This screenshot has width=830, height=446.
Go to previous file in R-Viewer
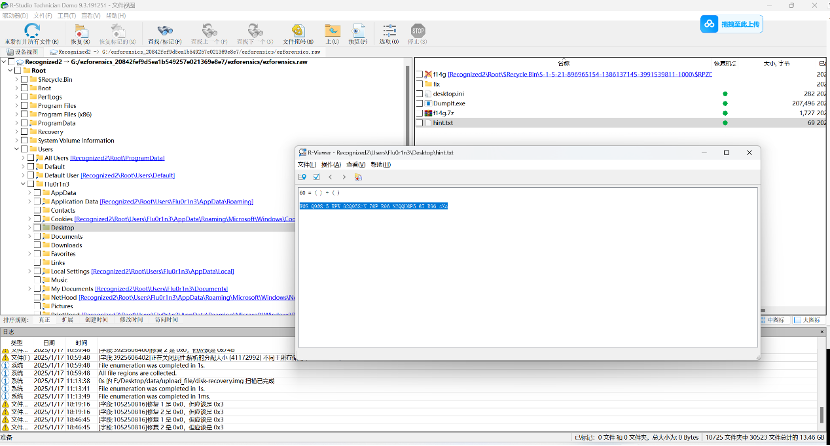[330, 177]
